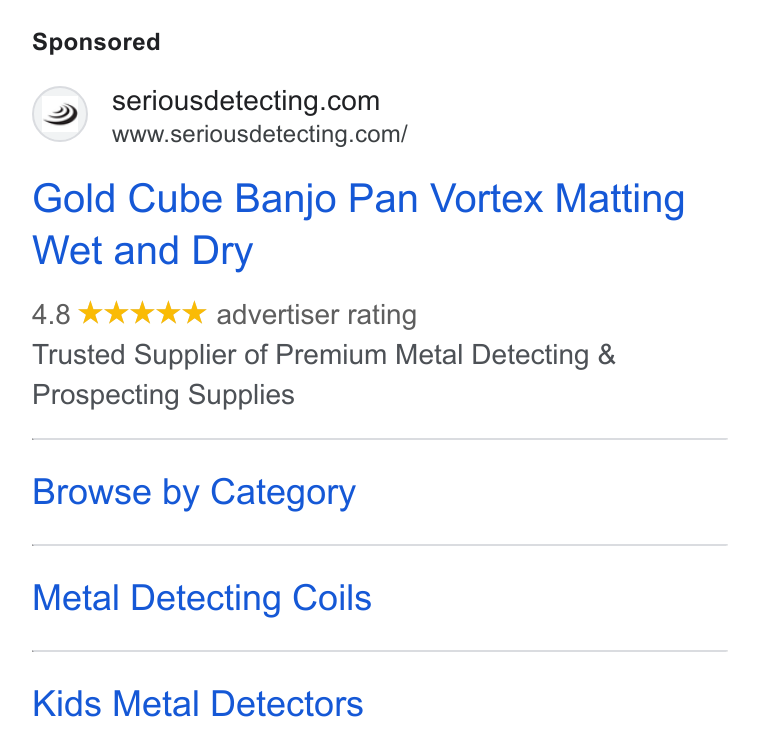Click the seriousdetecting.com spiral favicon
The width and height of the screenshot is (760, 756).
(x=60, y=114)
